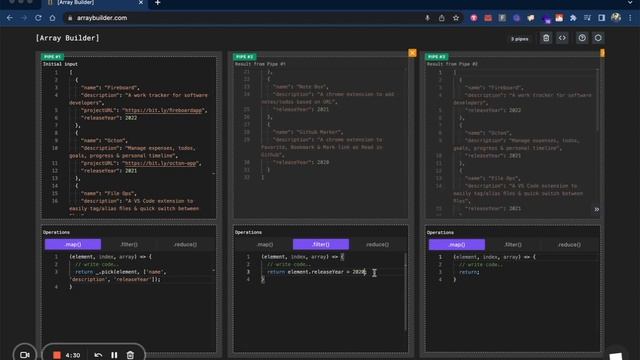Toggle the browser side panel icon
This screenshot has width=640, height=360.
pyautogui.click(x=602, y=18)
